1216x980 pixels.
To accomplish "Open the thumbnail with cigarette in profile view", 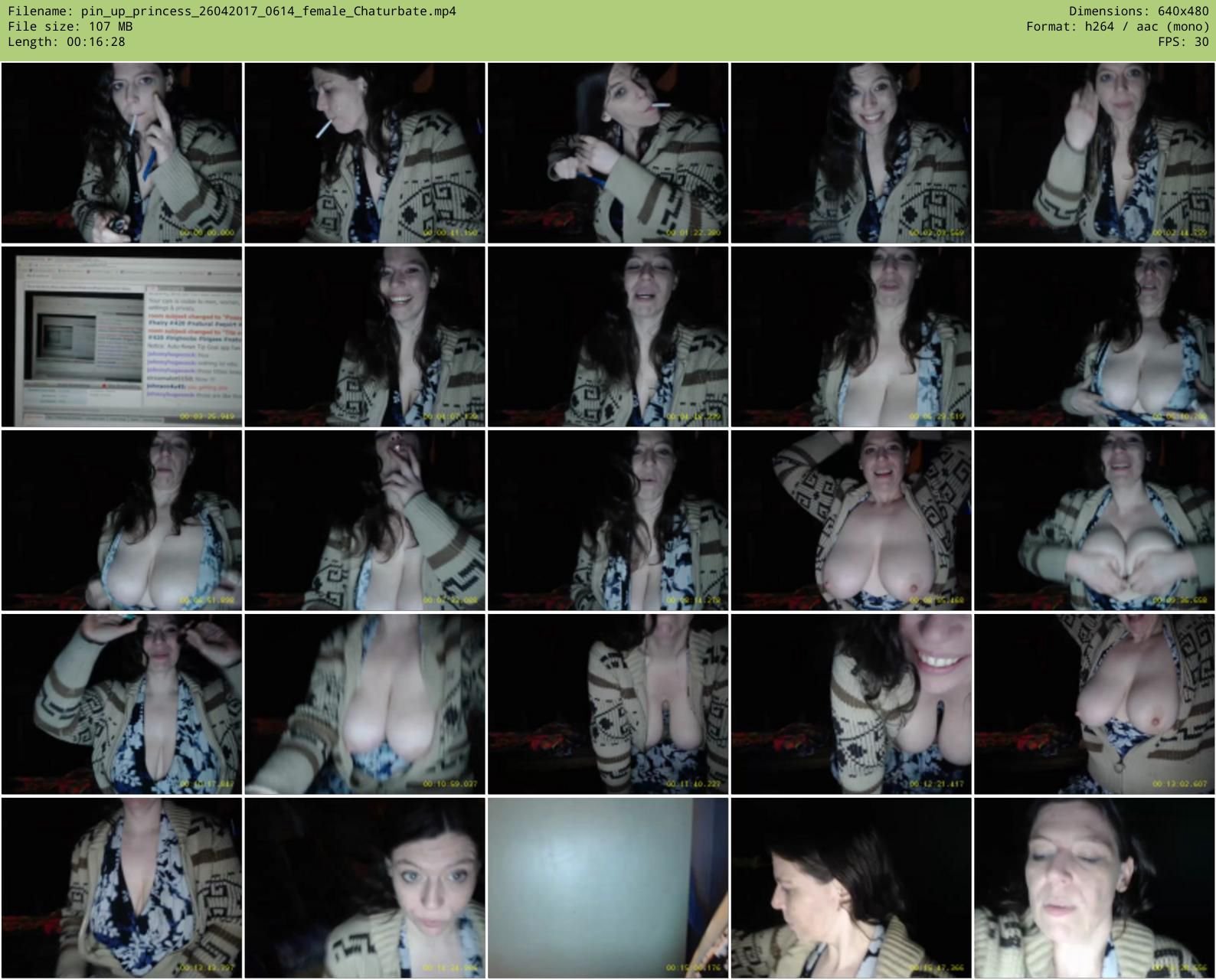I will click(364, 153).
